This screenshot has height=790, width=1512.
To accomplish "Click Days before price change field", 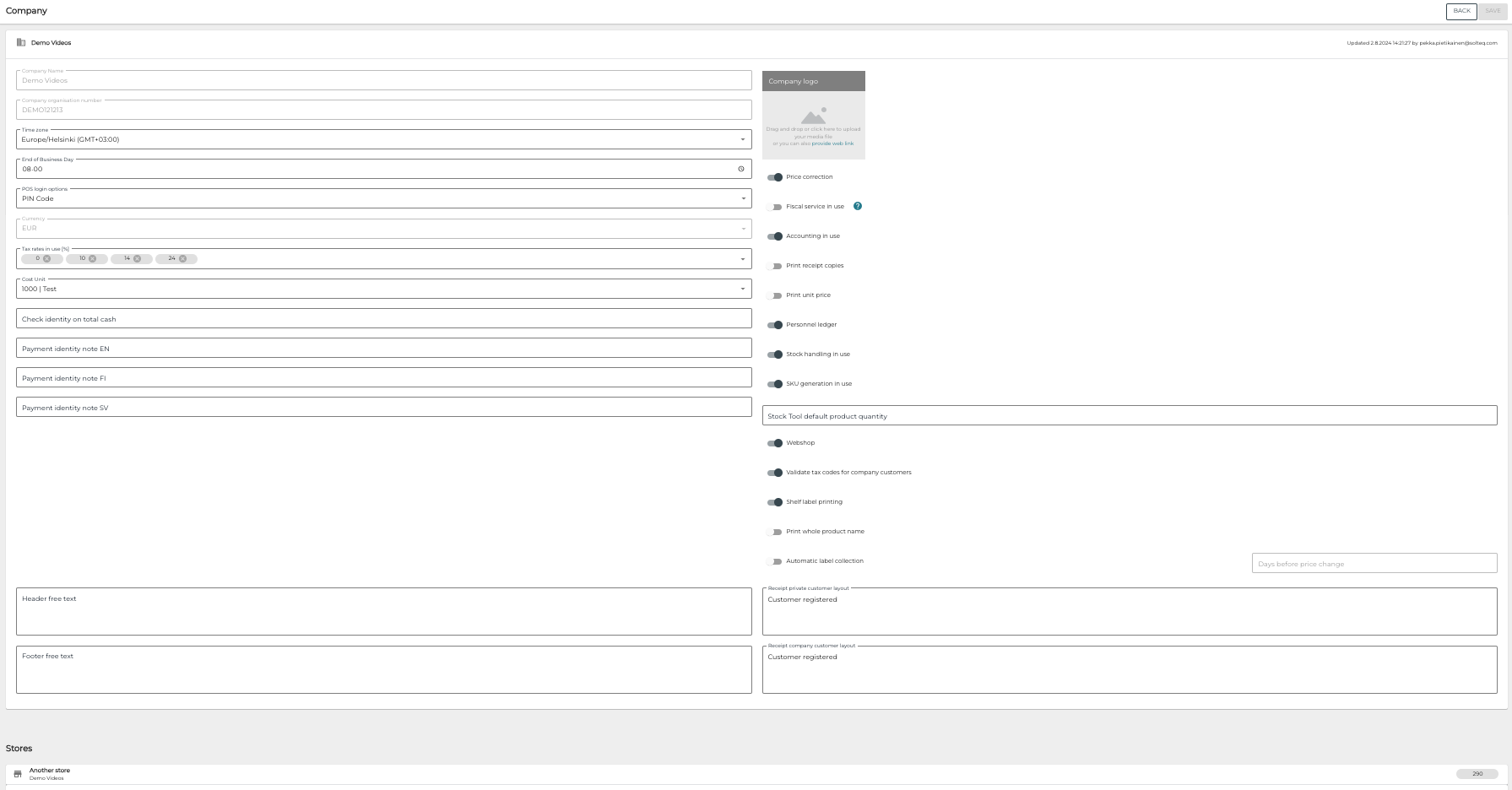I will point(1374,563).
